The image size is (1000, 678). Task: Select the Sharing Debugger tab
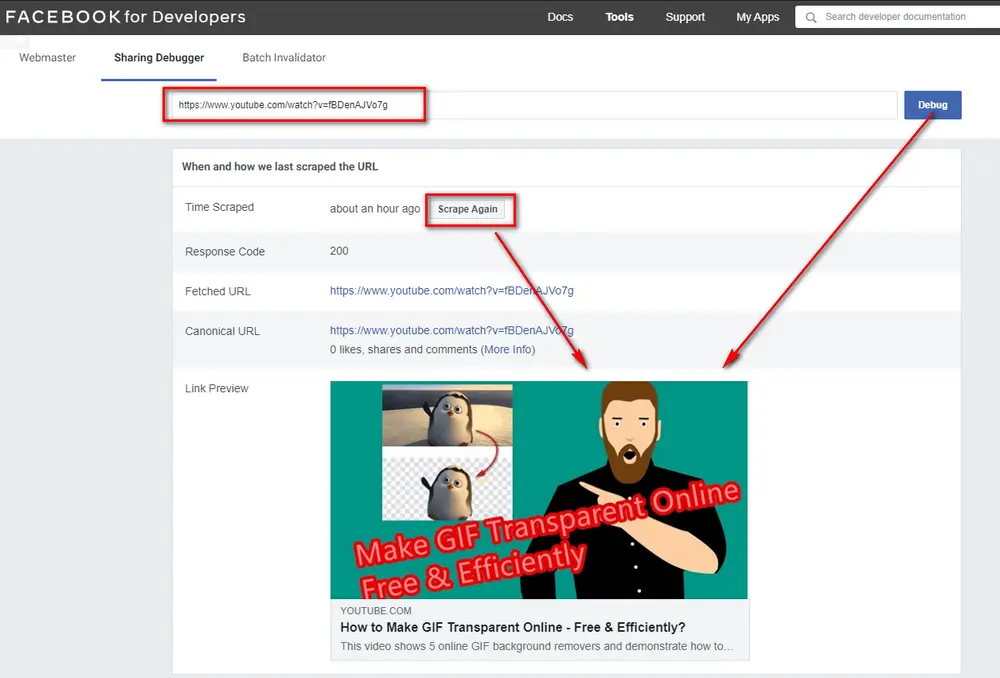pyautogui.click(x=159, y=57)
